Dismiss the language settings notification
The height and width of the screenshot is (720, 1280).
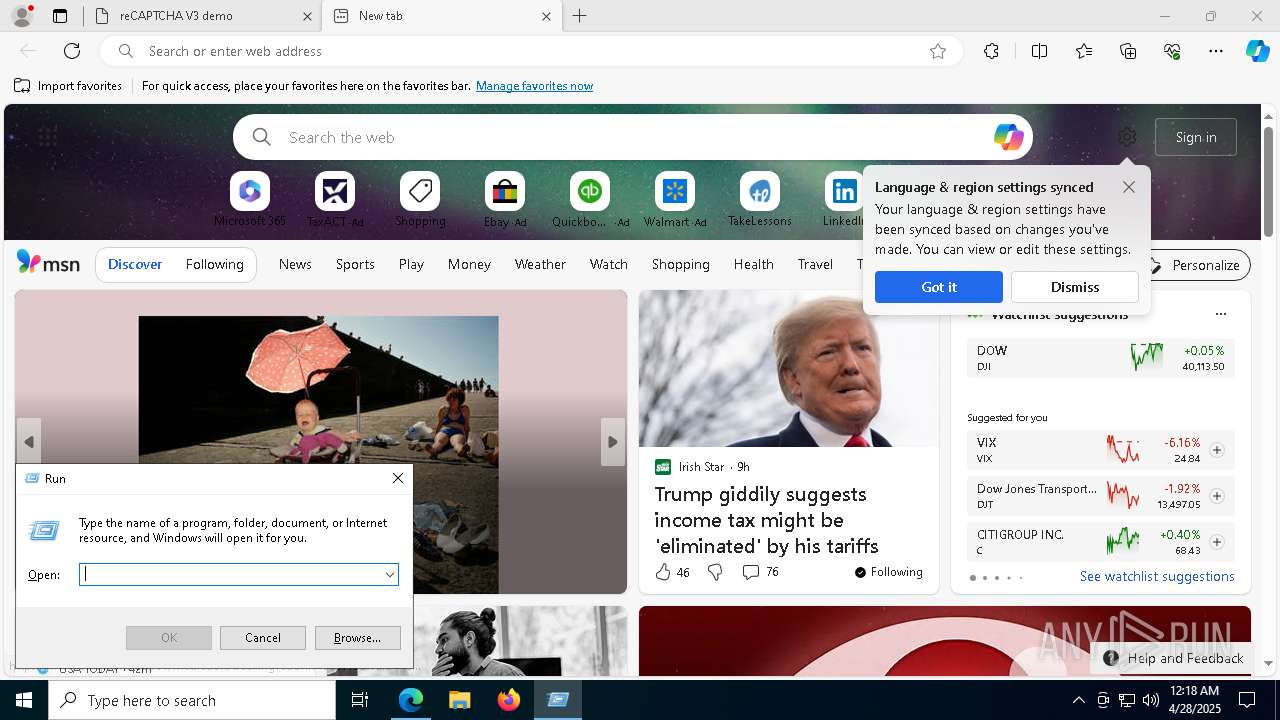(x=1075, y=287)
